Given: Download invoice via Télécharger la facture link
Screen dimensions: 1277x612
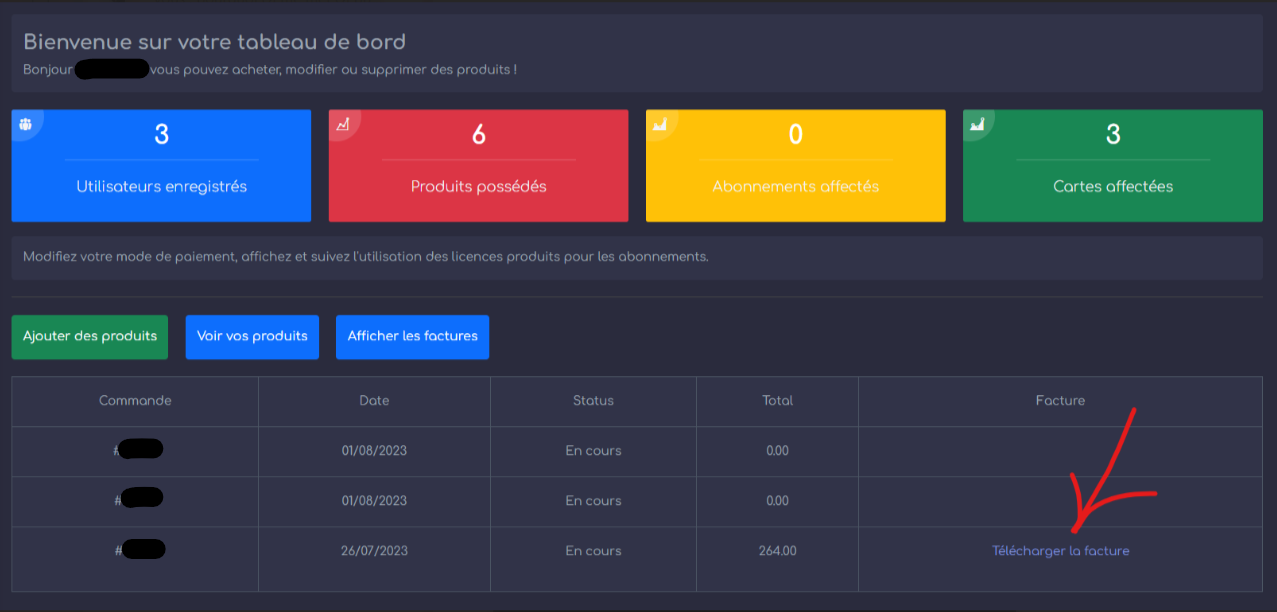Looking at the screenshot, I should pyautogui.click(x=1060, y=551).
